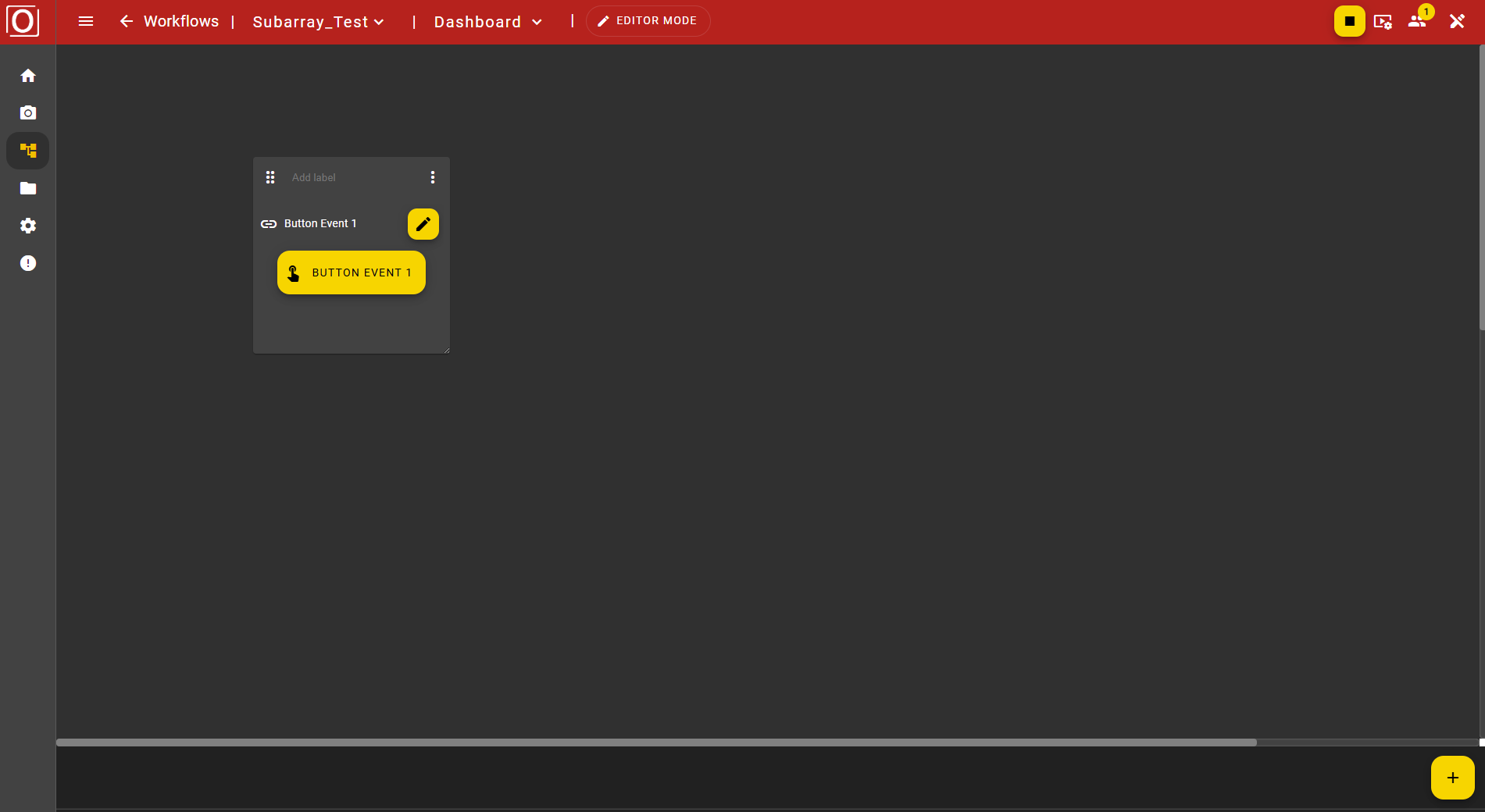Select the Workflows diagram icon in sidebar

(28, 151)
